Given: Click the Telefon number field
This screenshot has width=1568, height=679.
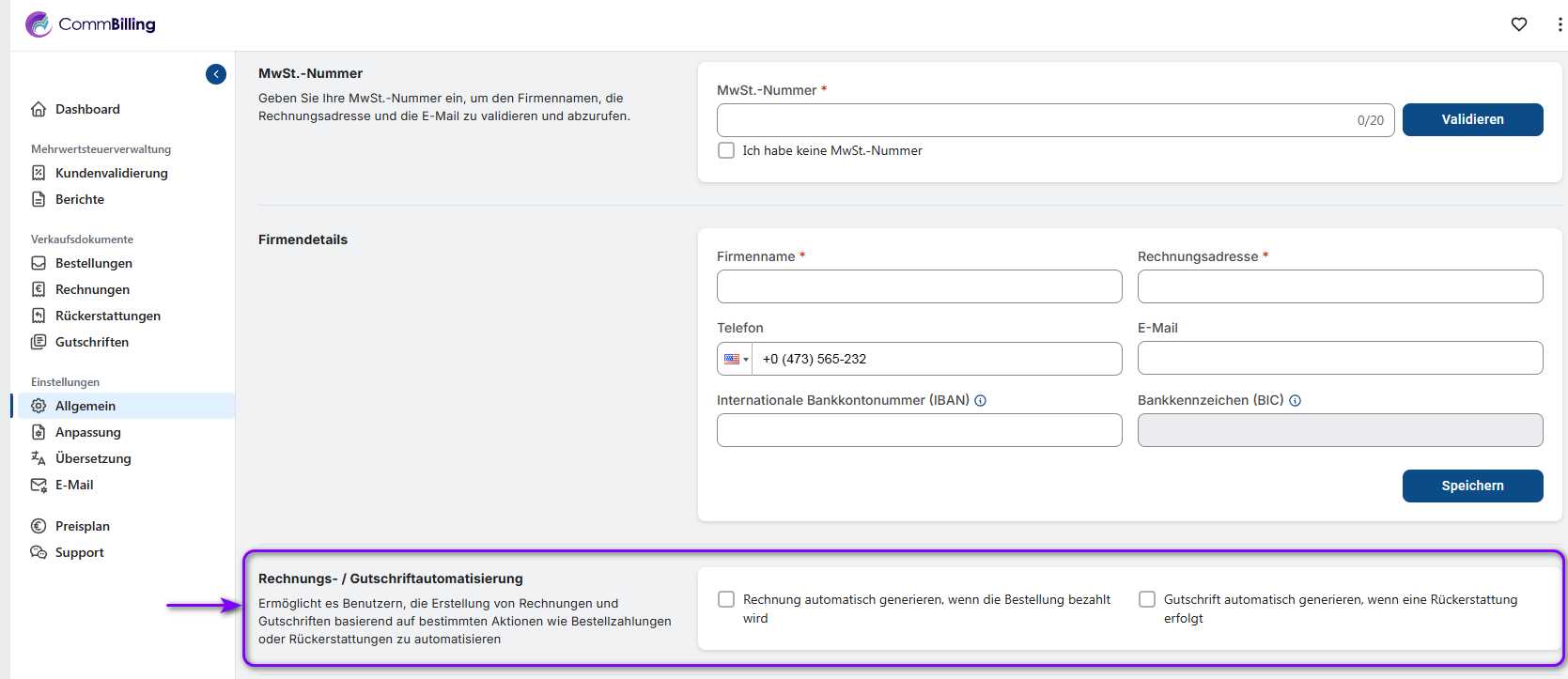Looking at the screenshot, I should (x=936, y=359).
